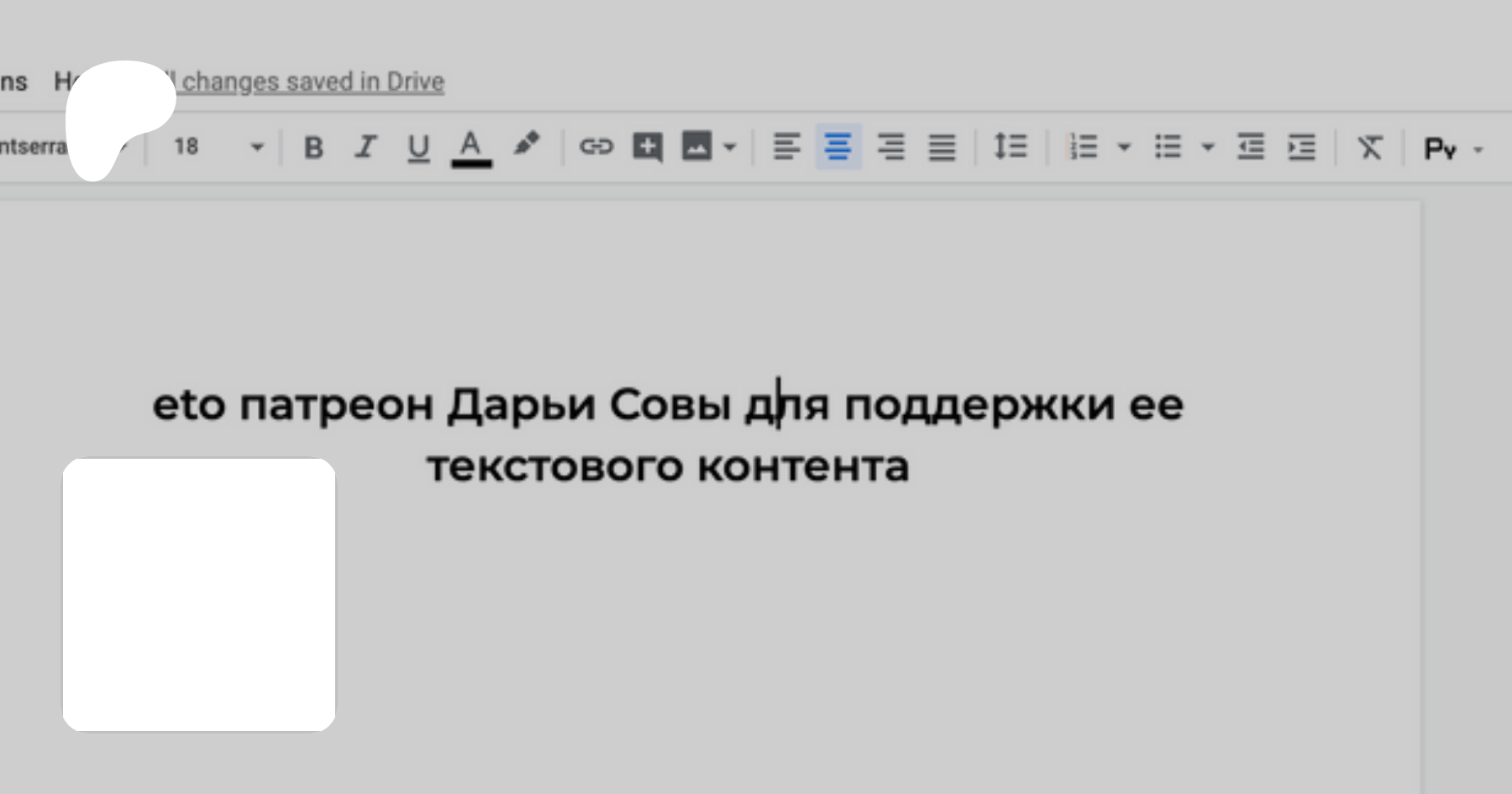The image size is (1512, 794).
Task: Open the font size 18 dropdown
Action: tap(218, 147)
